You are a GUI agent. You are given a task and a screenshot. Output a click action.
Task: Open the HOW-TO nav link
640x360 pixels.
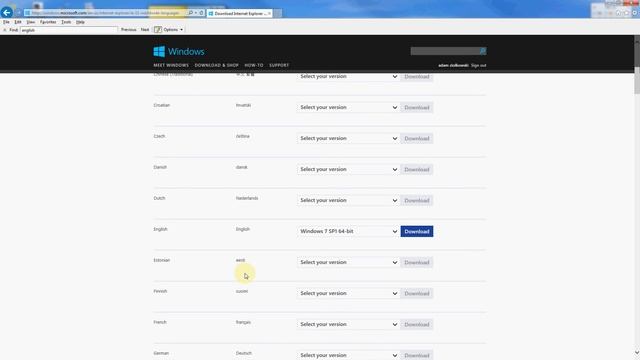pos(254,65)
